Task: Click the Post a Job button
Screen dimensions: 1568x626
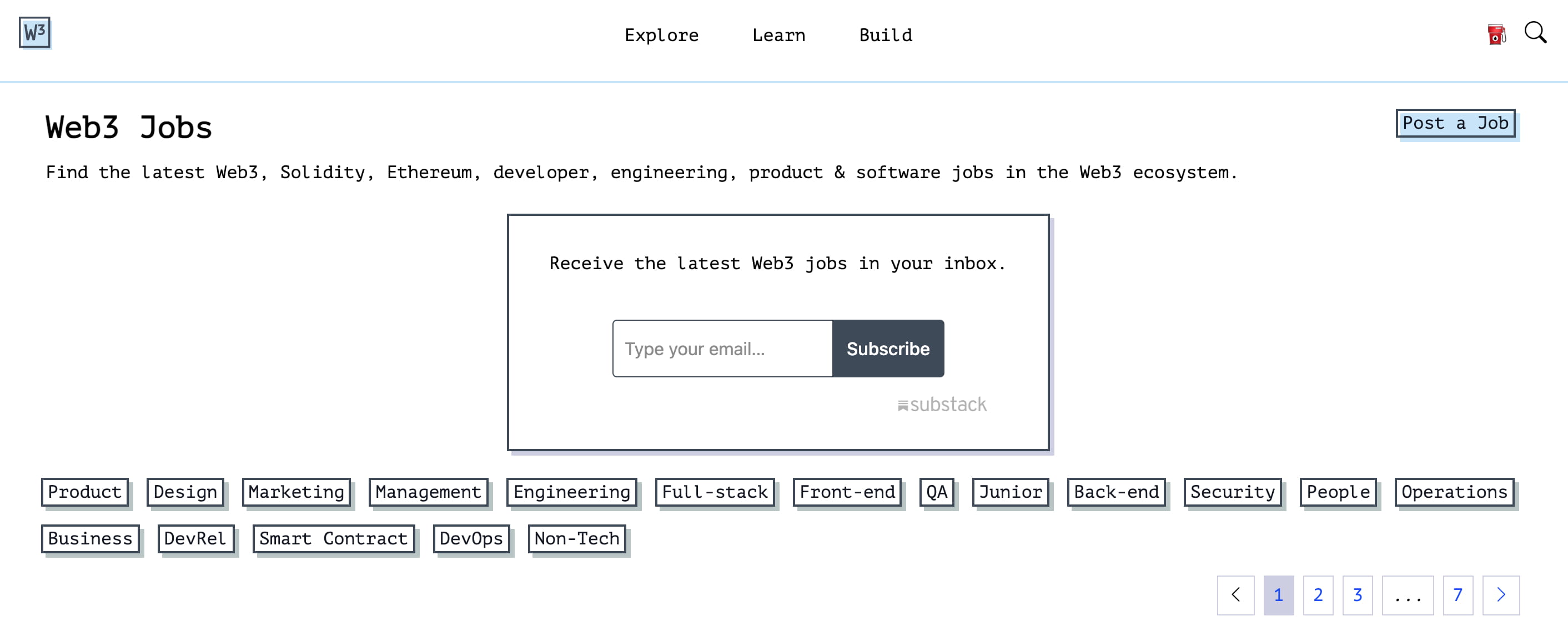Action: pyautogui.click(x=1455, y=124)
